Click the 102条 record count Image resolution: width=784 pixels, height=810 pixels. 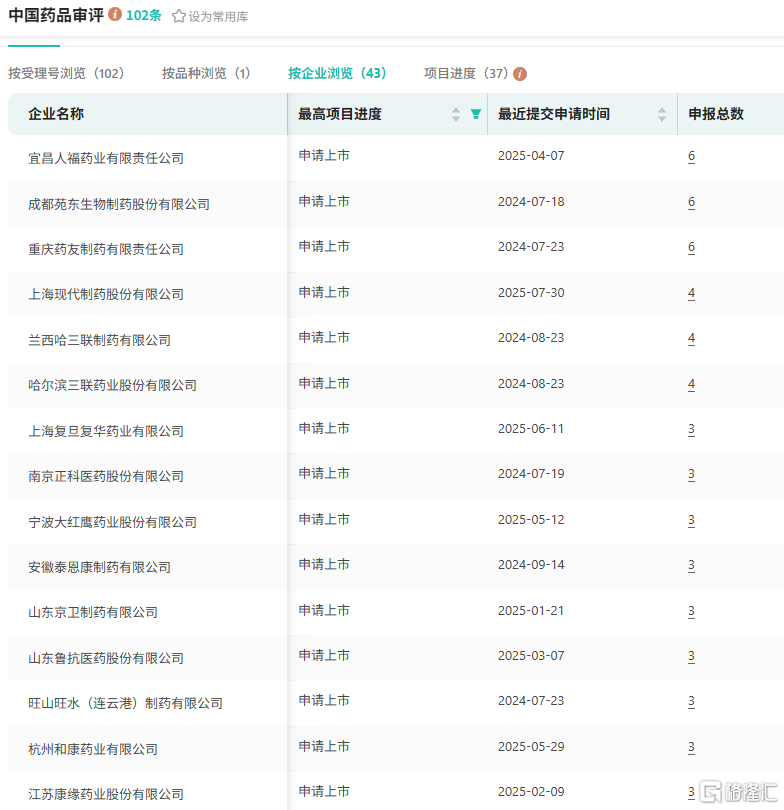(144, 15)
